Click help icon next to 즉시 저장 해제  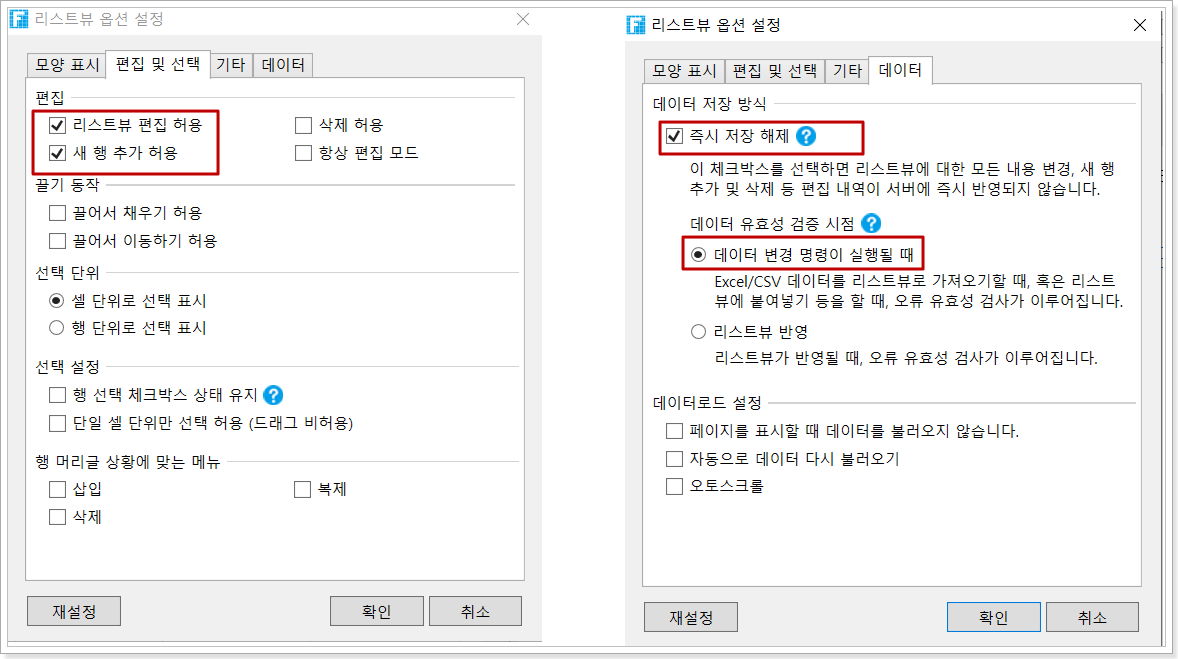click(x=805, y=136)
